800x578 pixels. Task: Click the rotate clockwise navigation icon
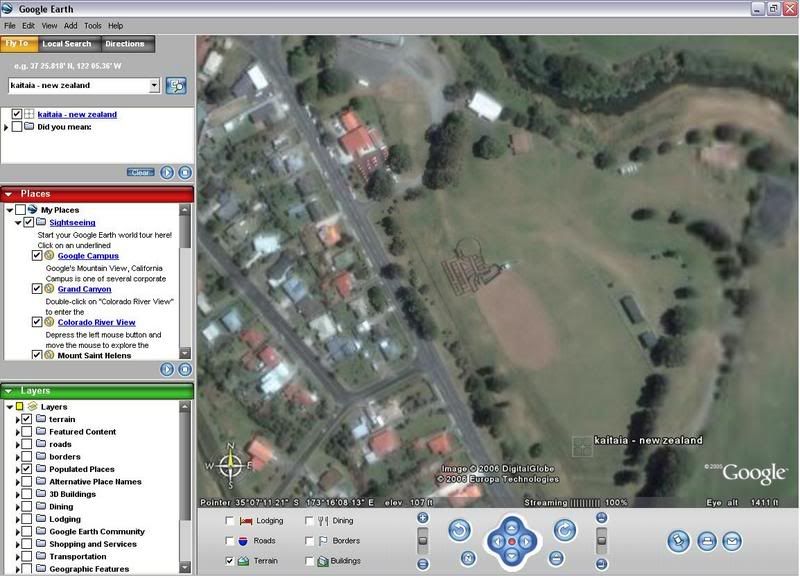click(565, 531)
